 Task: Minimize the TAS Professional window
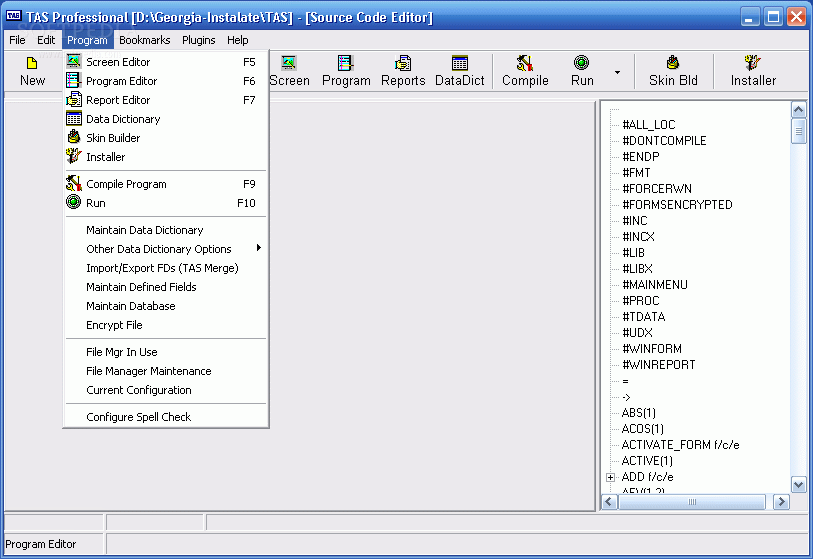(749, 17)
